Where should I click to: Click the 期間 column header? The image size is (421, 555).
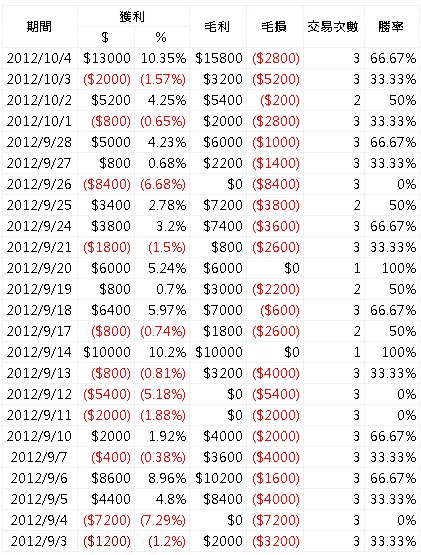[40, 27]
